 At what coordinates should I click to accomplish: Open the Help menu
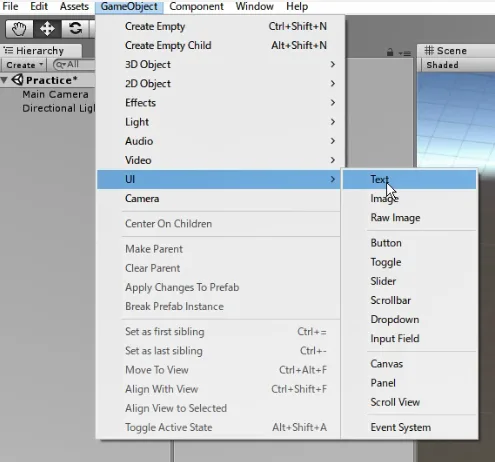click(x=297, y=6)
